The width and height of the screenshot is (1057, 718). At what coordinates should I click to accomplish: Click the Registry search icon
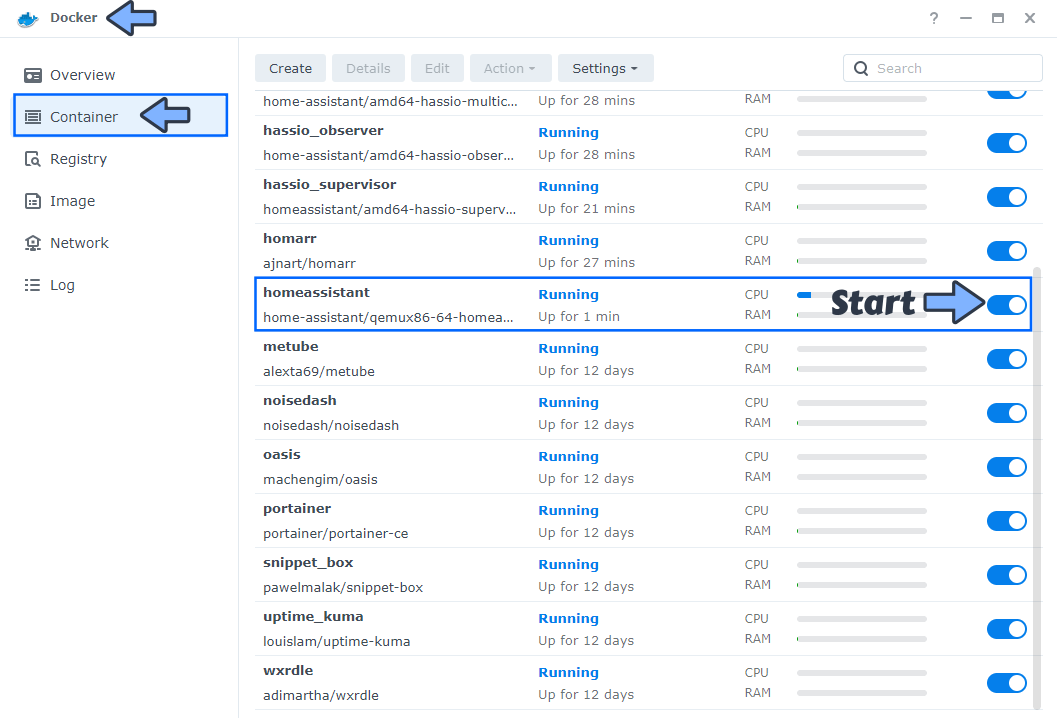click(x=32, y=159)
